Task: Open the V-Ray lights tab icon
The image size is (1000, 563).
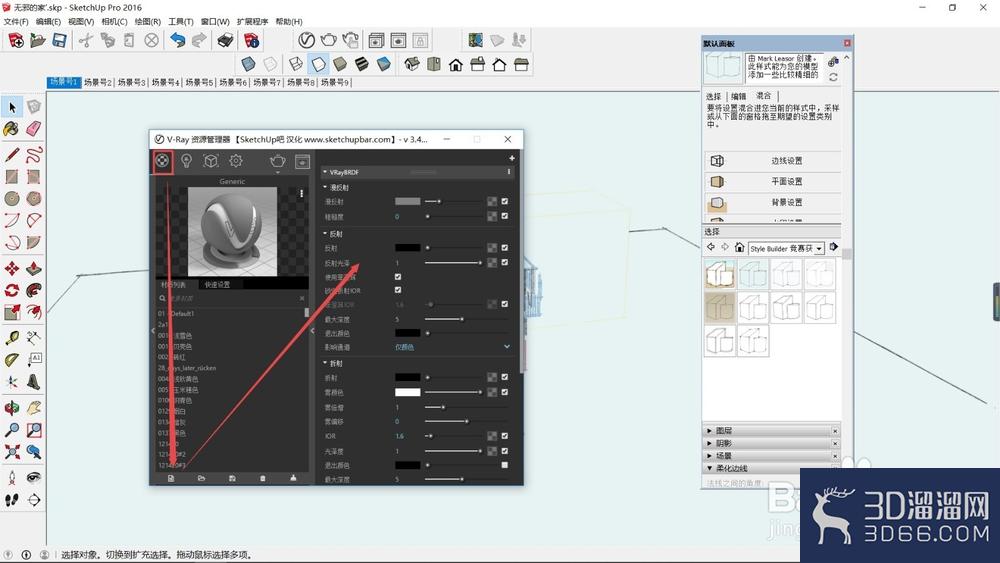Action: point(186,161)
